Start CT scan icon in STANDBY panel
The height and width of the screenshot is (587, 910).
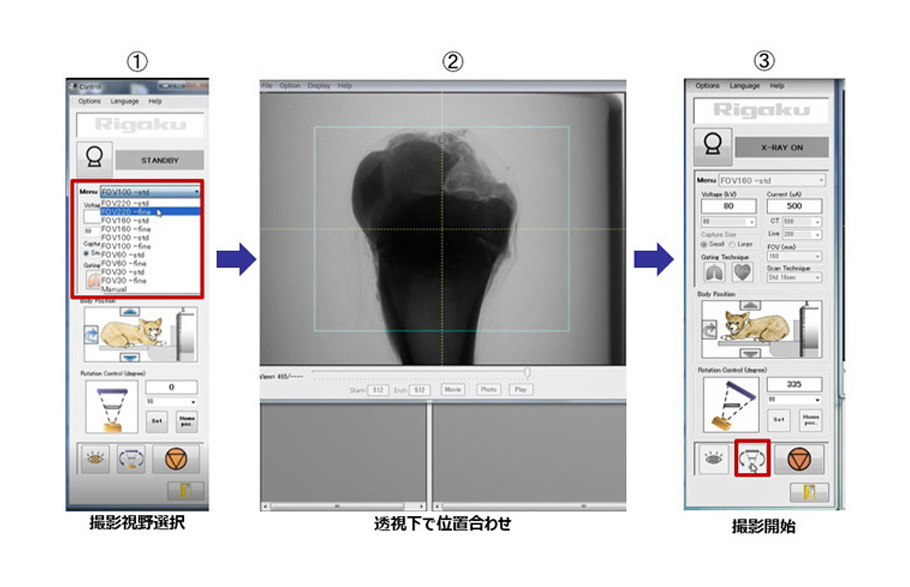(x=131, y=459)
